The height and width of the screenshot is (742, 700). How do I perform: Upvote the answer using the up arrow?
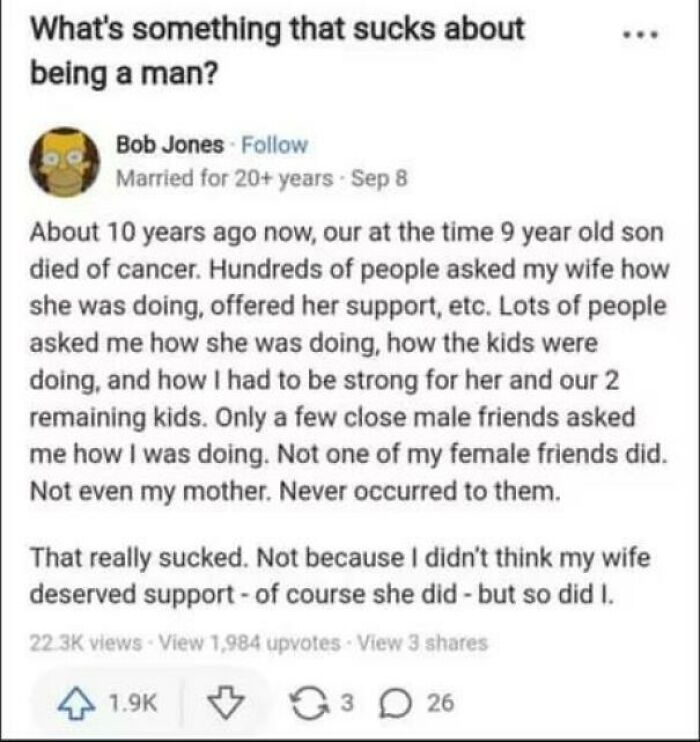(x=76, y=703)
